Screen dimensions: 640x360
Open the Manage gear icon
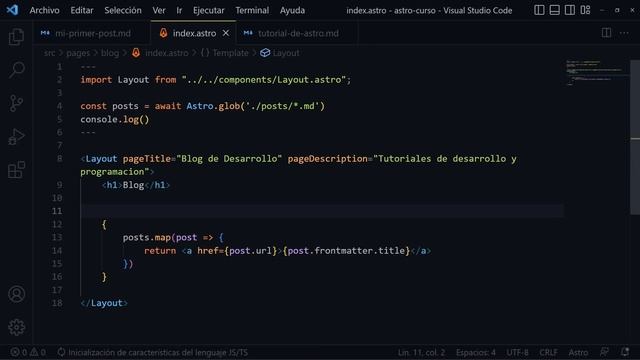point(16,327)
